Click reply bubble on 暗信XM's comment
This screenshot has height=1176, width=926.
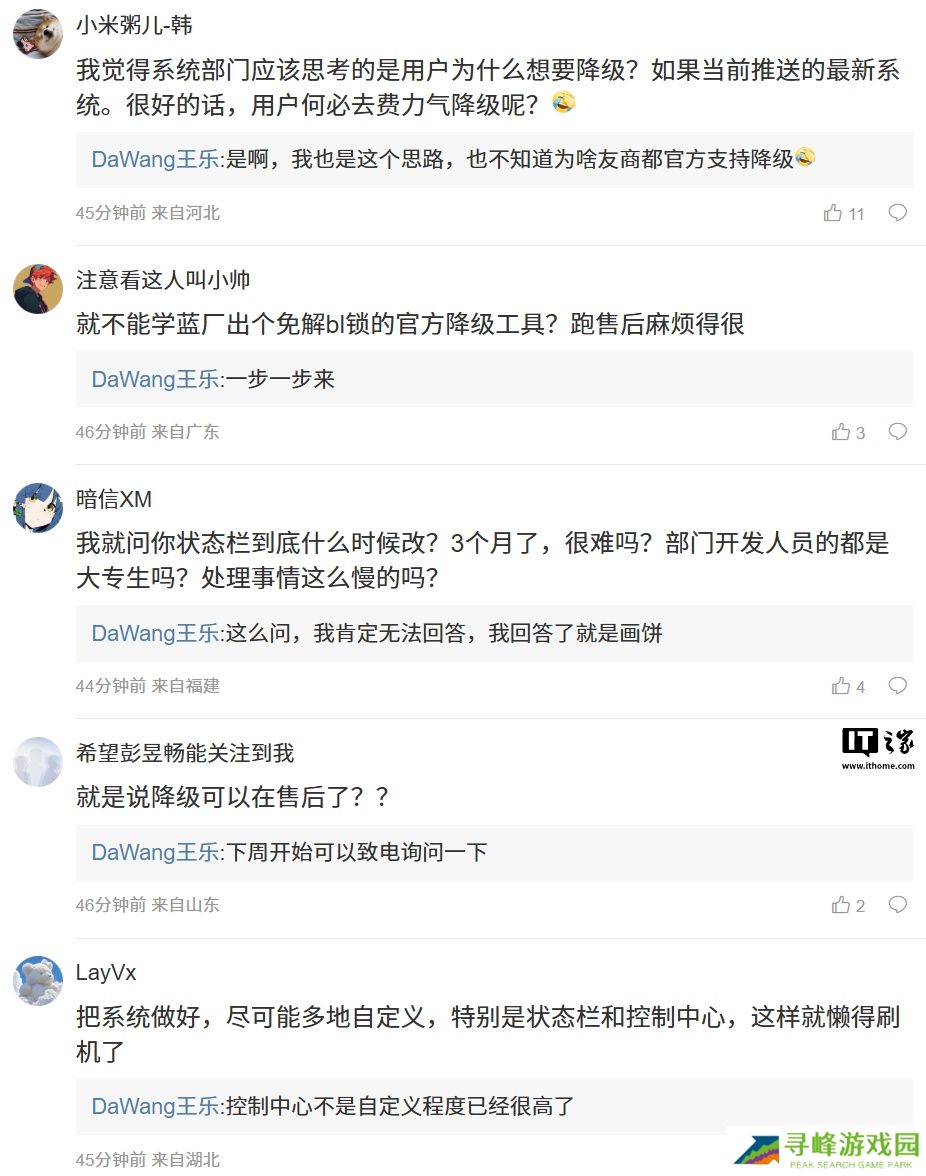[x=898, y=685]
